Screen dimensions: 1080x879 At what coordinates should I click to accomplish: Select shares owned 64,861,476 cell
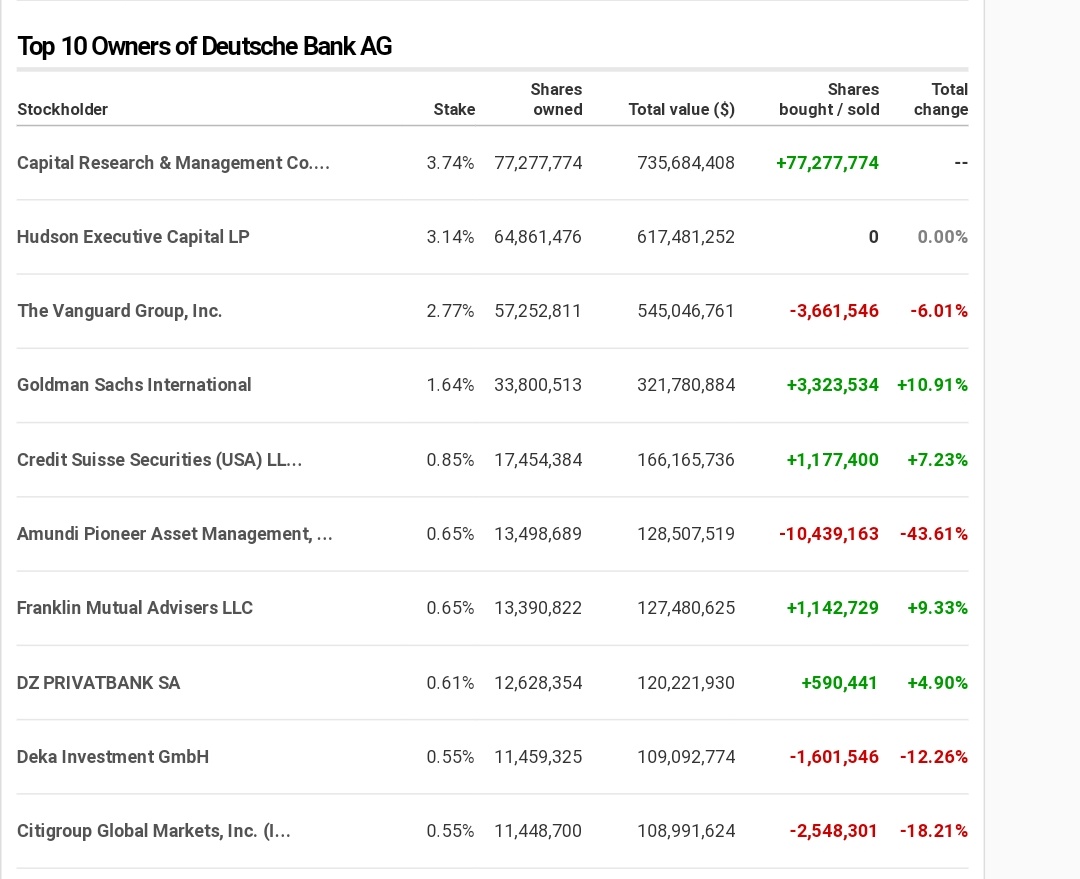tap(538, 236)
